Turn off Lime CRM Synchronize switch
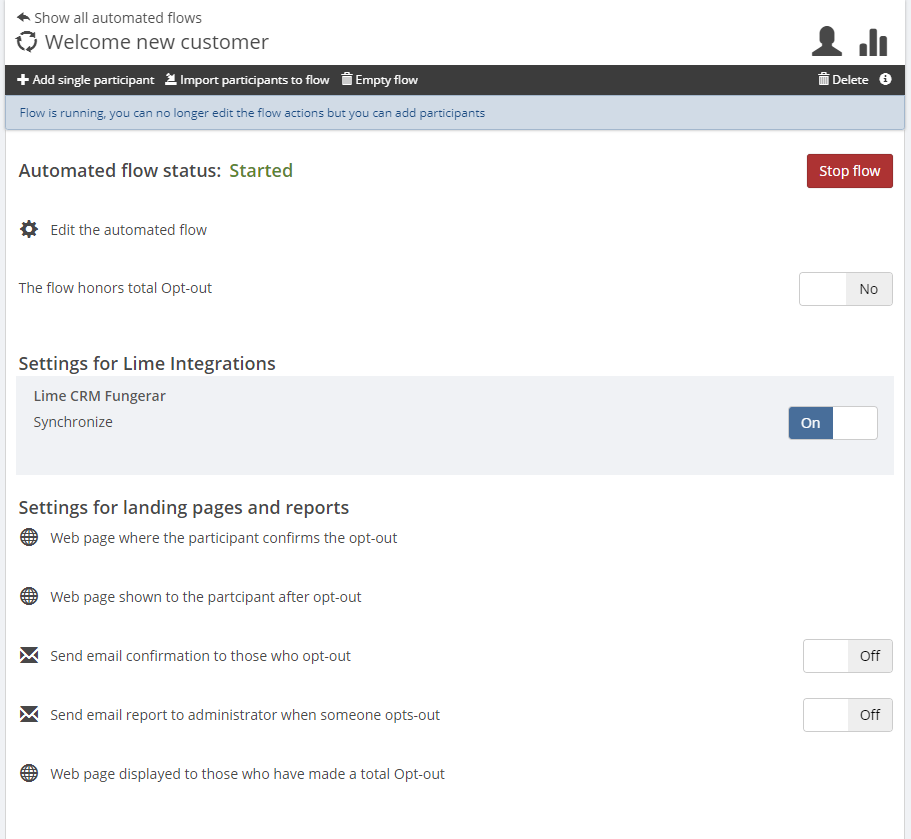 click(x=832, y=423)
